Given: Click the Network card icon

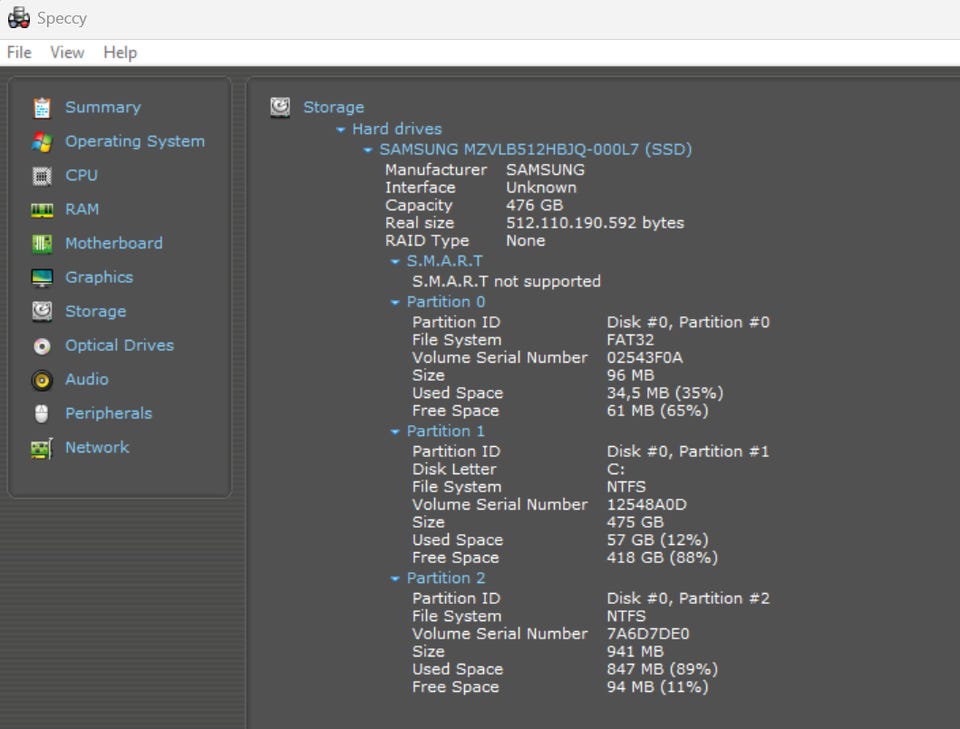Looking at the screenshot, I should (x=41, y=449).
